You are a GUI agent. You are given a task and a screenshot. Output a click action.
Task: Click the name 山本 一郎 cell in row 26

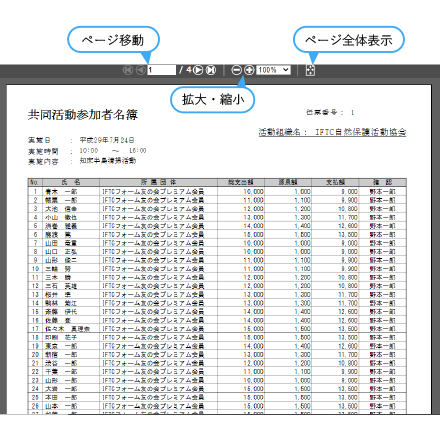[71, 406]
